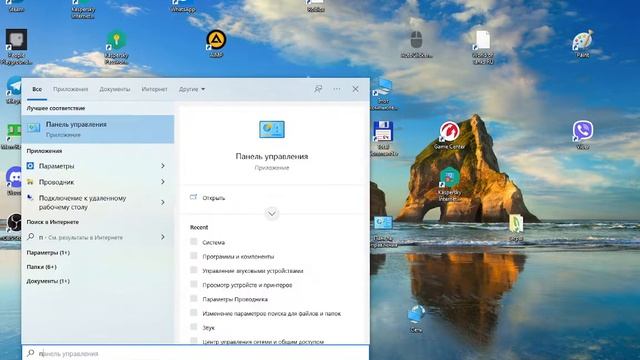Viewport: 640px width, 360px height.
Task: Open Подключение к удаленному рабочему столу result
Action: point(91,202)
